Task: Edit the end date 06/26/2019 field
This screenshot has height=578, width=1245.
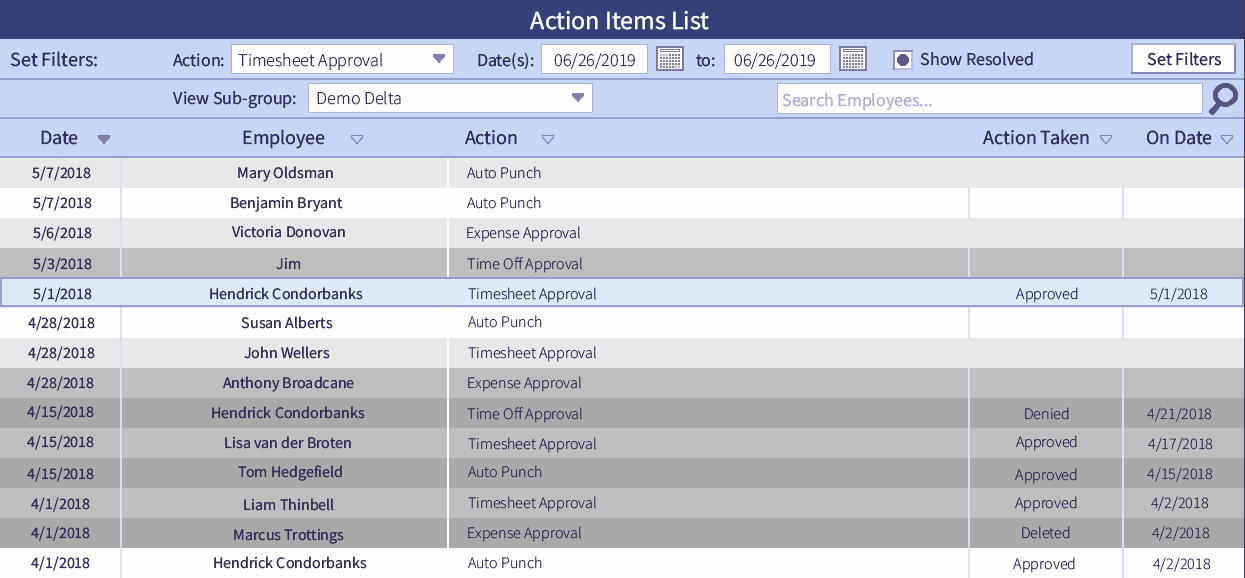Action: click(x=777, y=58)
